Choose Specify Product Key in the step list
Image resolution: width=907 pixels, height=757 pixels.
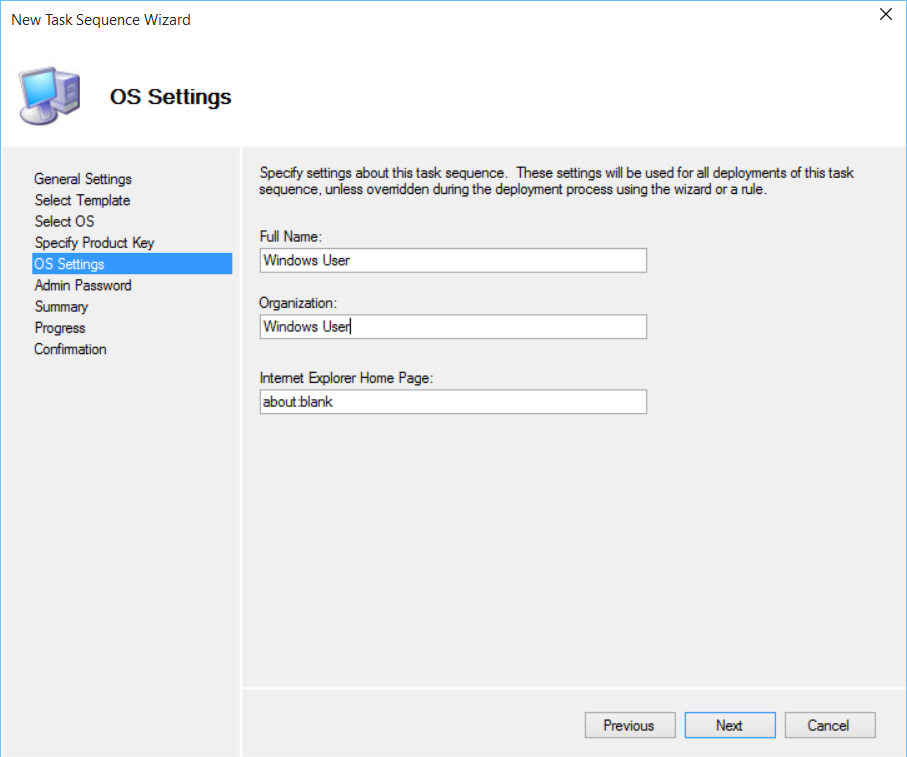pyautogui.click(x=94, y=243)
